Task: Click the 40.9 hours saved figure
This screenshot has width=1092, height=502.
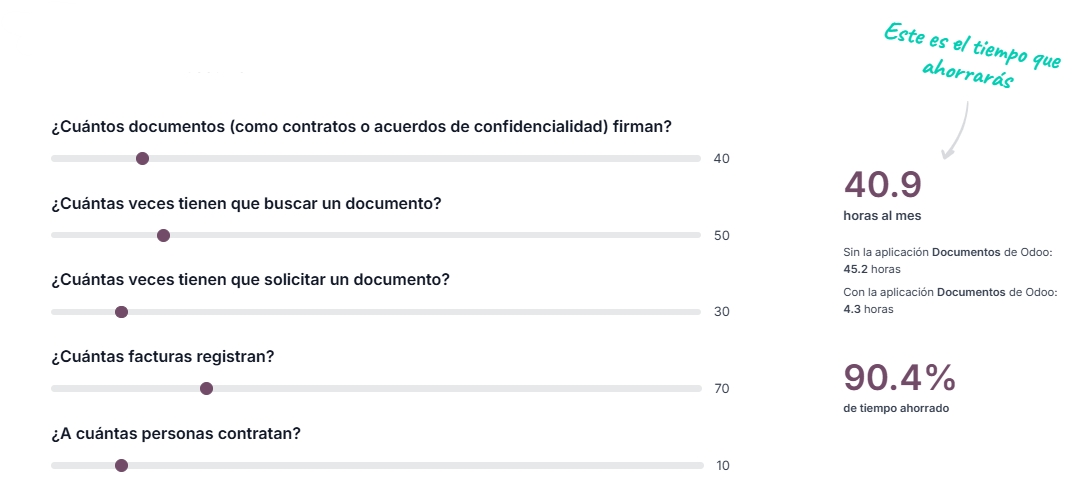Action: [x=882, y=185]
